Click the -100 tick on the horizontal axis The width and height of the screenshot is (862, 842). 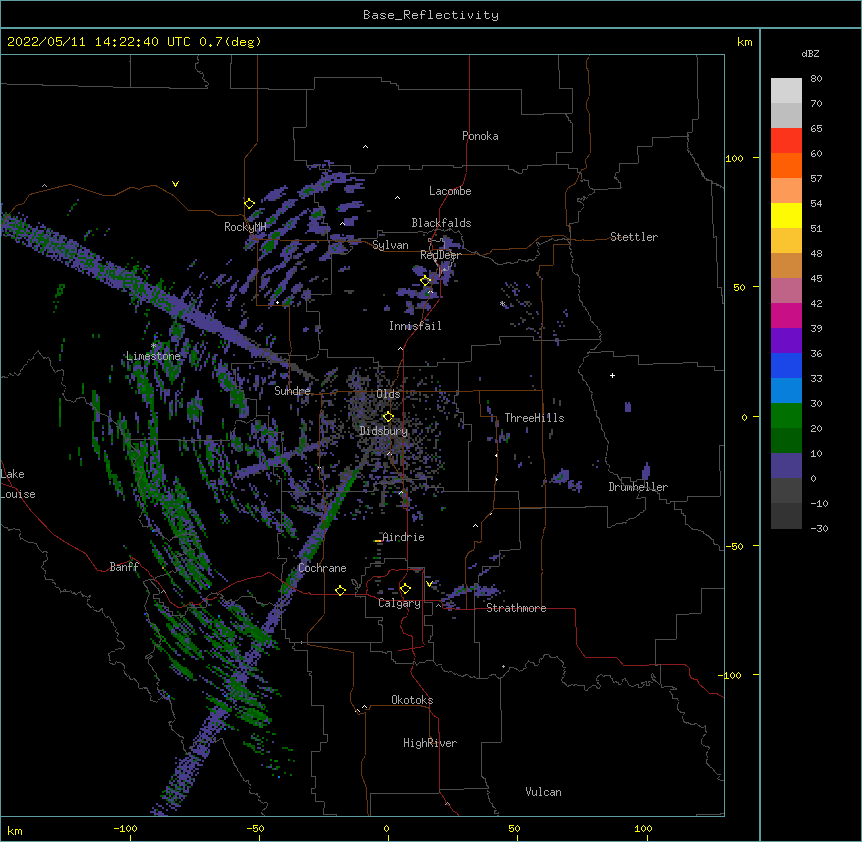tap(125, 828)
